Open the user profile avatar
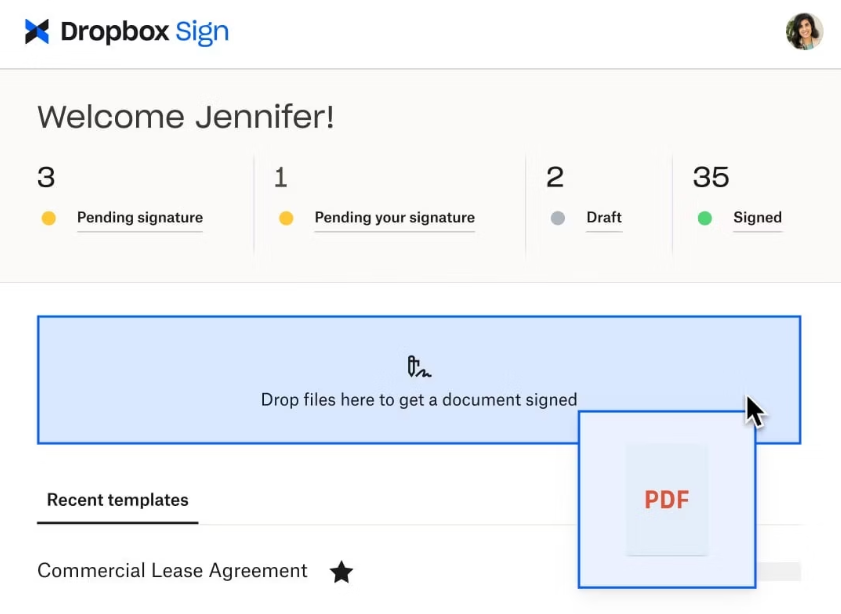 (x=804, y=32)
